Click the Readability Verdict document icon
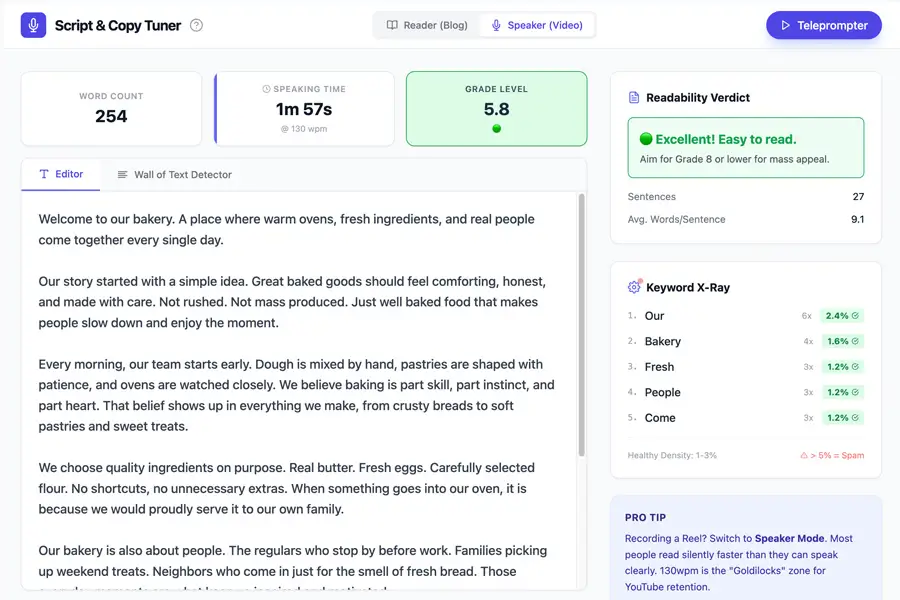 [x=634, y=98]
